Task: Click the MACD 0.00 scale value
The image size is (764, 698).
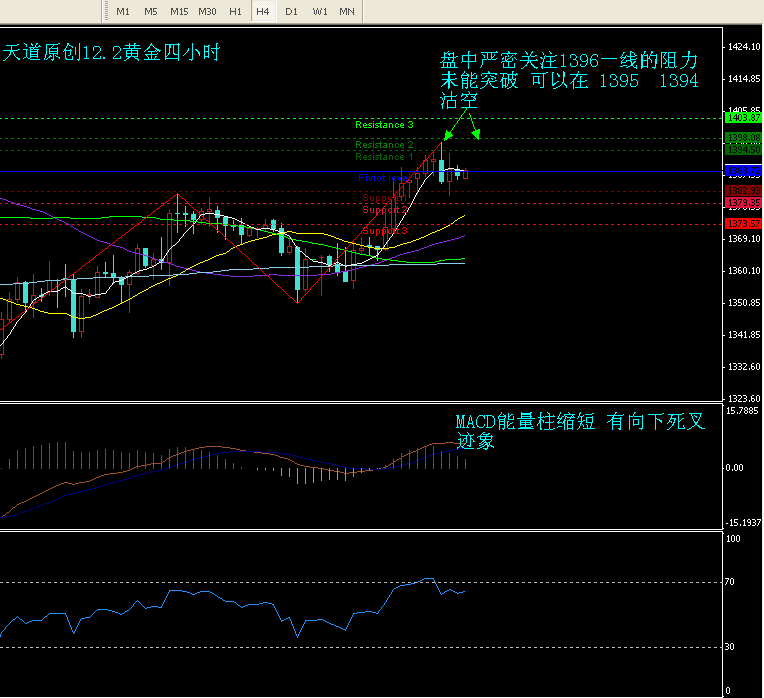Action: [x=734, y=468]
